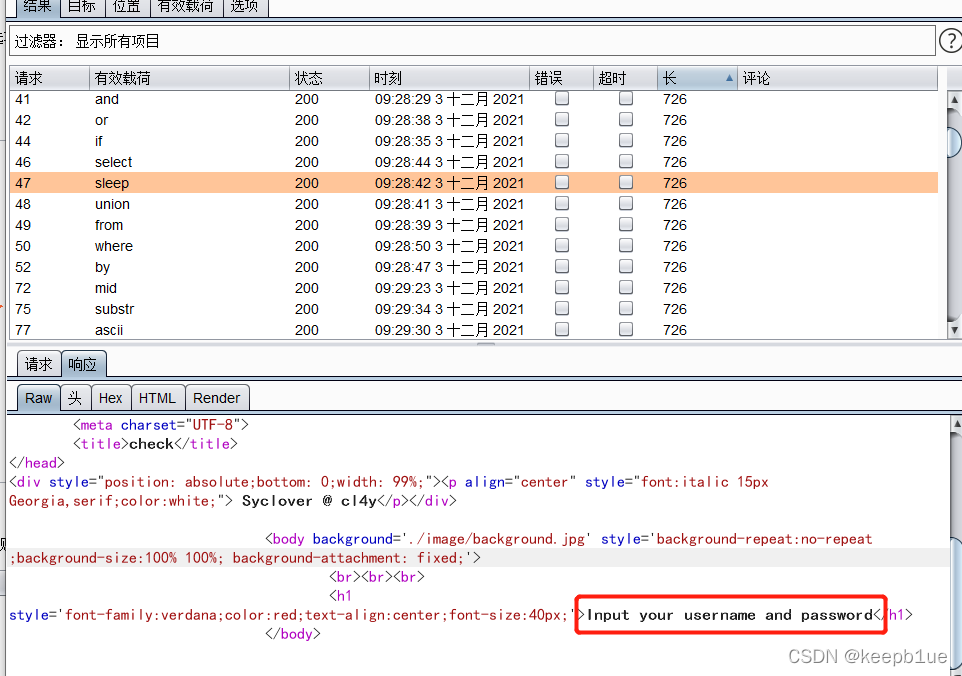Toggle 超时 checkbox for the 'where' row

pos(626,245)
